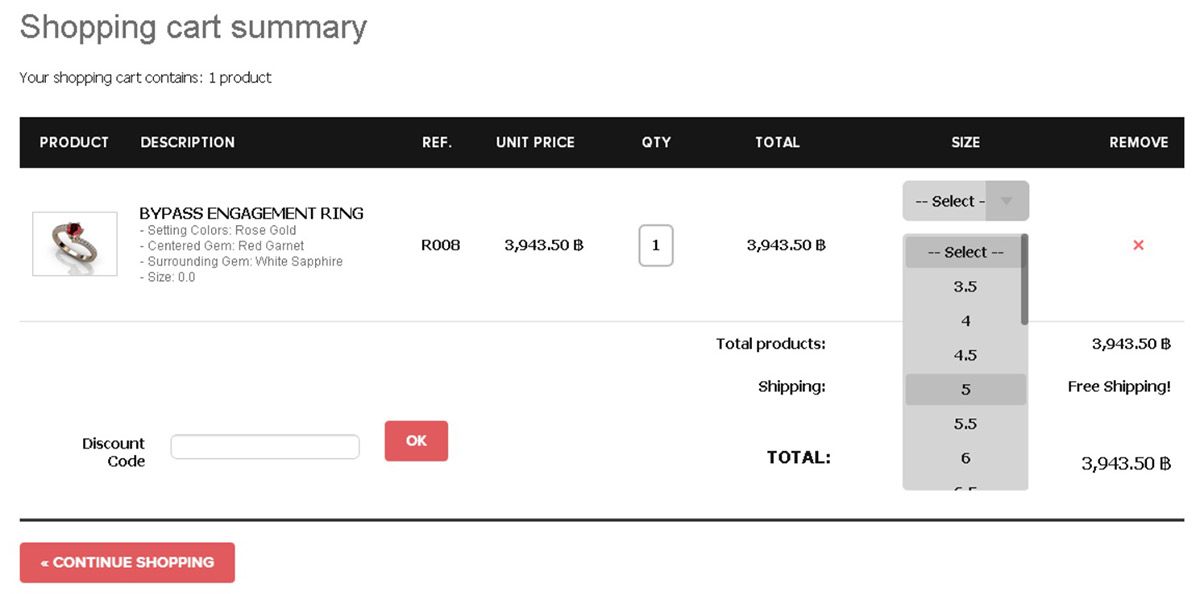The height and width of the screenshot is (594, 1200).
Task: Click the Remove column header
Action: click(x=1138, y=142)
